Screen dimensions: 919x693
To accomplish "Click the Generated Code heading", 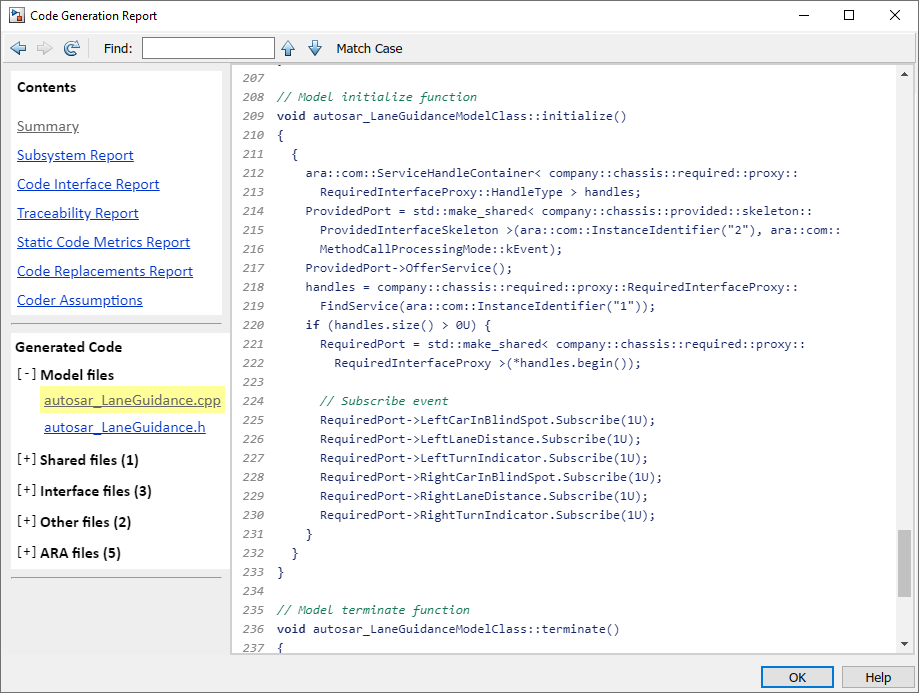I will (69, 347).
